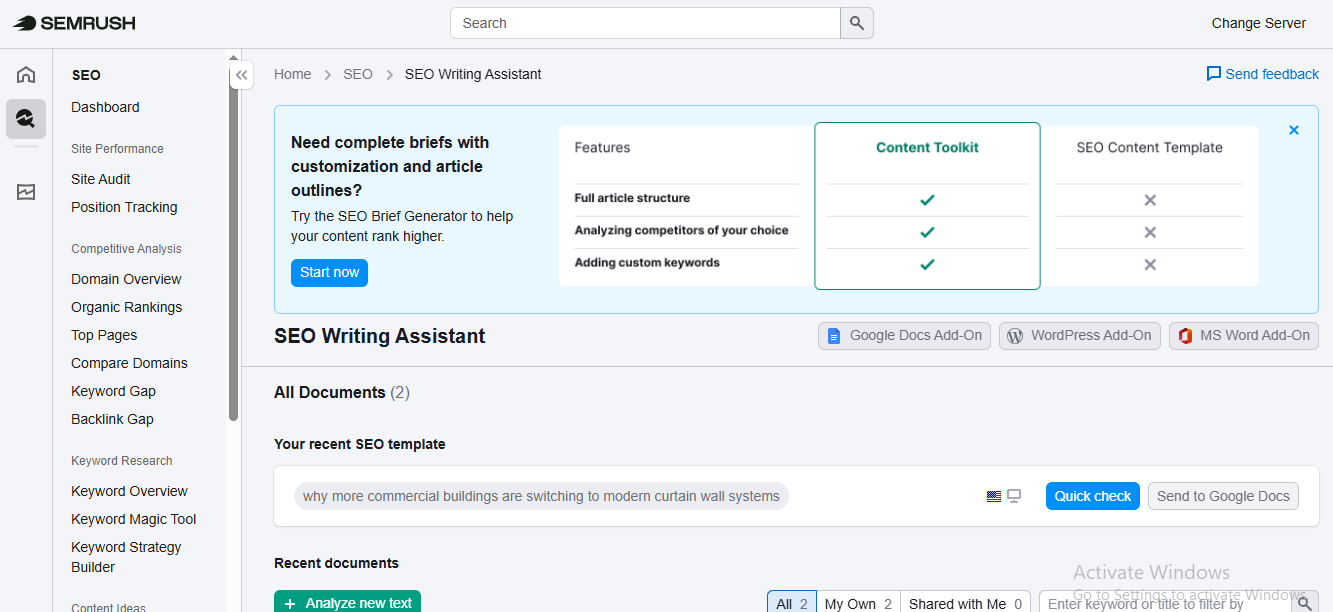Select the Shared with Me tab
This screenshot has height=612, width=1333.
point(965,603)
